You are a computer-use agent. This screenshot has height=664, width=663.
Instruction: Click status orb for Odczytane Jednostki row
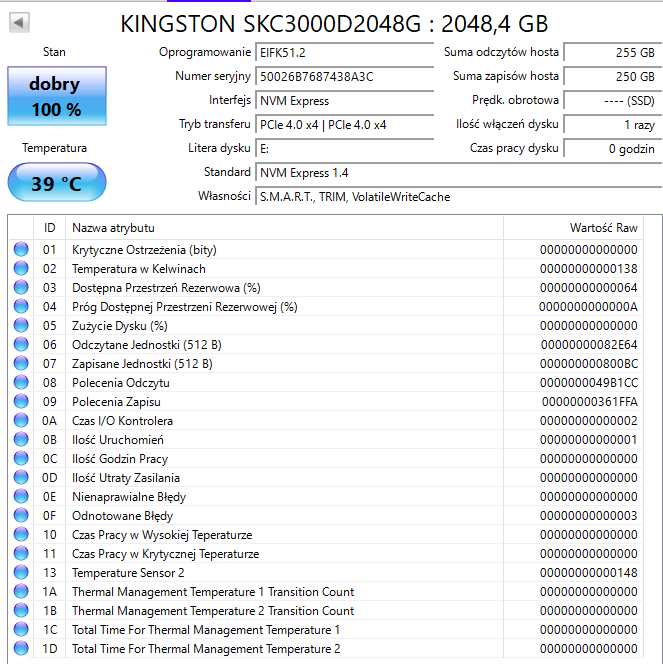click(21, 344)
